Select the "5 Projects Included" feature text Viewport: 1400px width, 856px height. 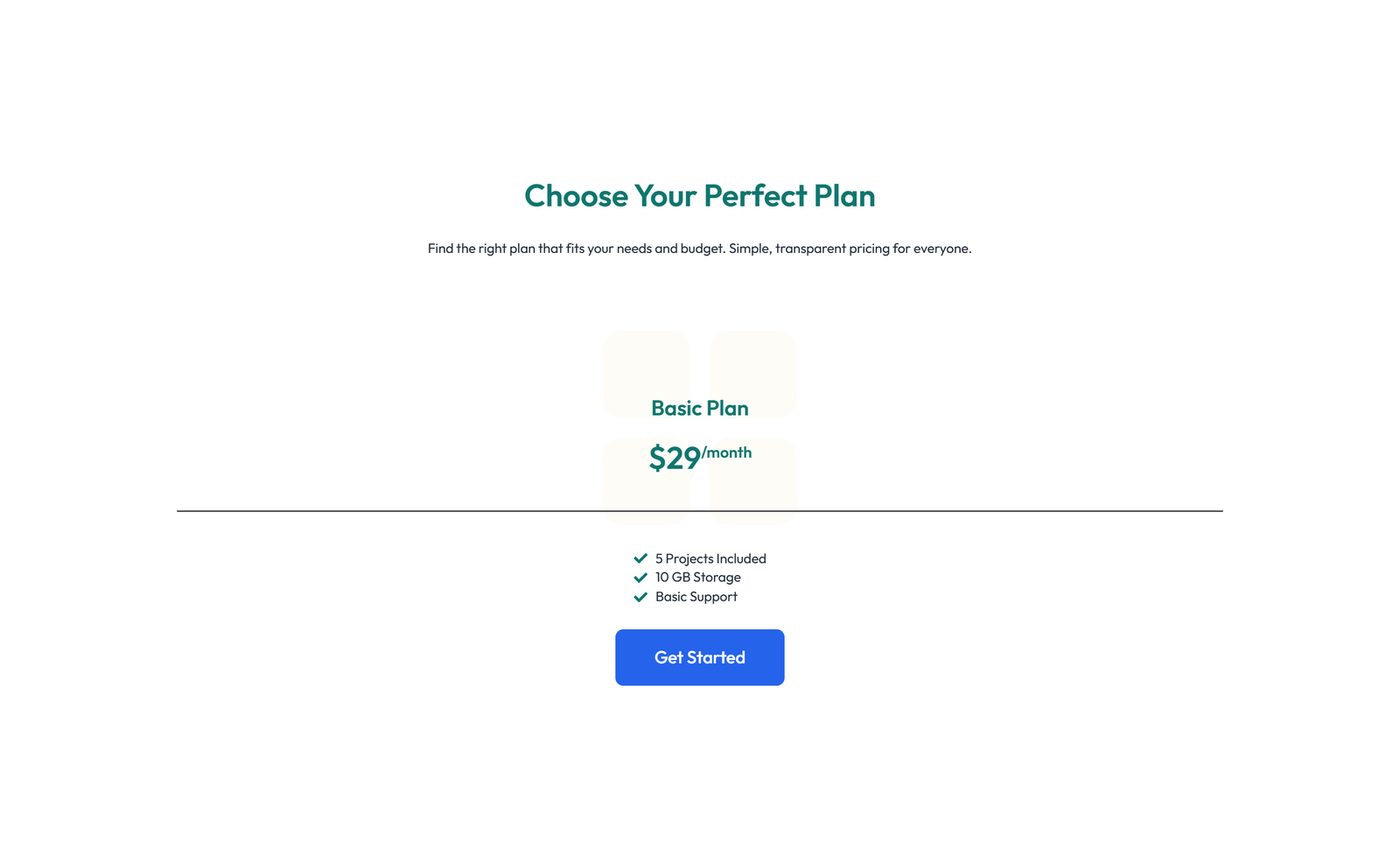[x=710, y=558]
